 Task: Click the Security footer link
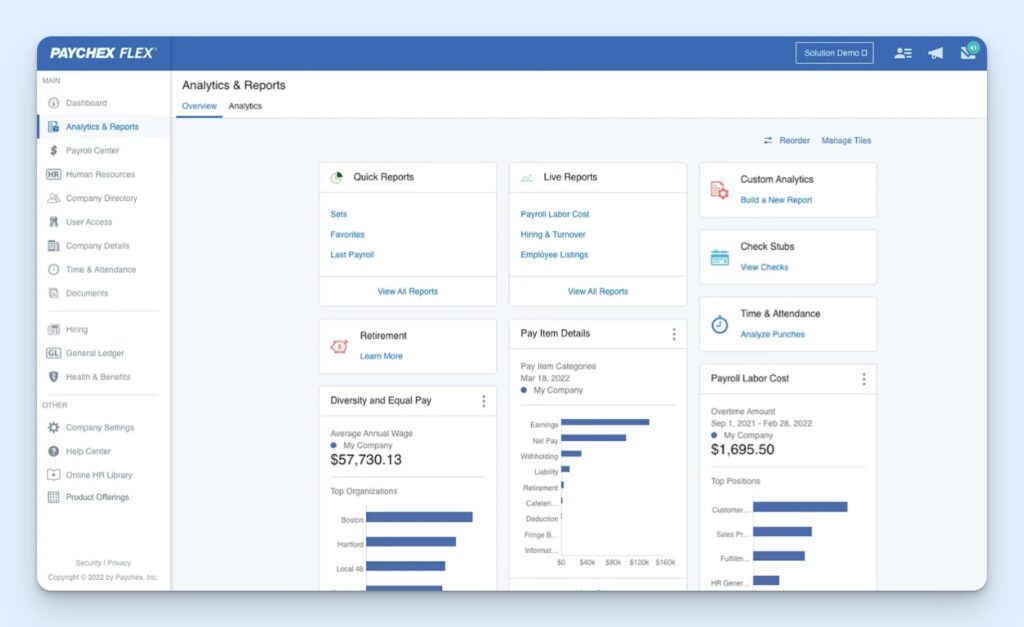[88, 563]
